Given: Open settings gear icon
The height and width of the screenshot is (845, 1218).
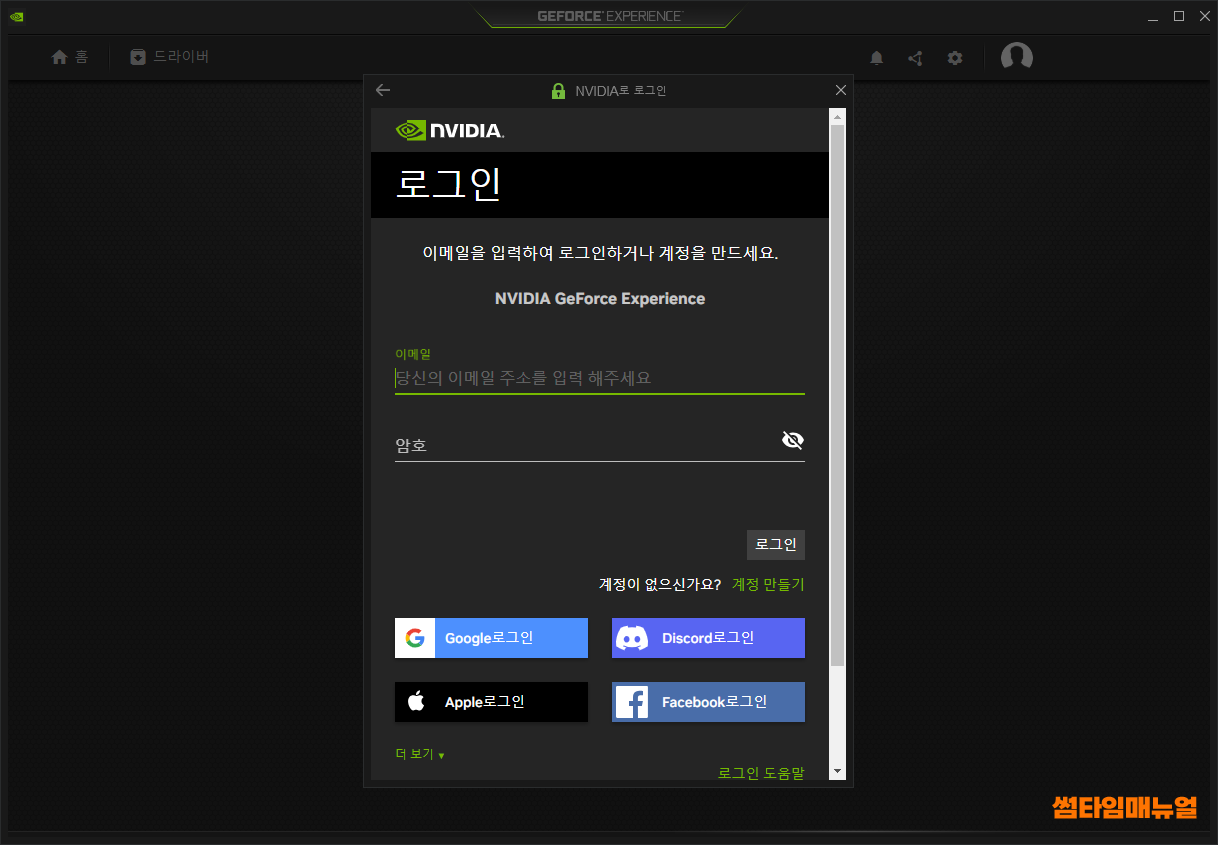Looking at the screenshot, I should click(x=955, y=58).
